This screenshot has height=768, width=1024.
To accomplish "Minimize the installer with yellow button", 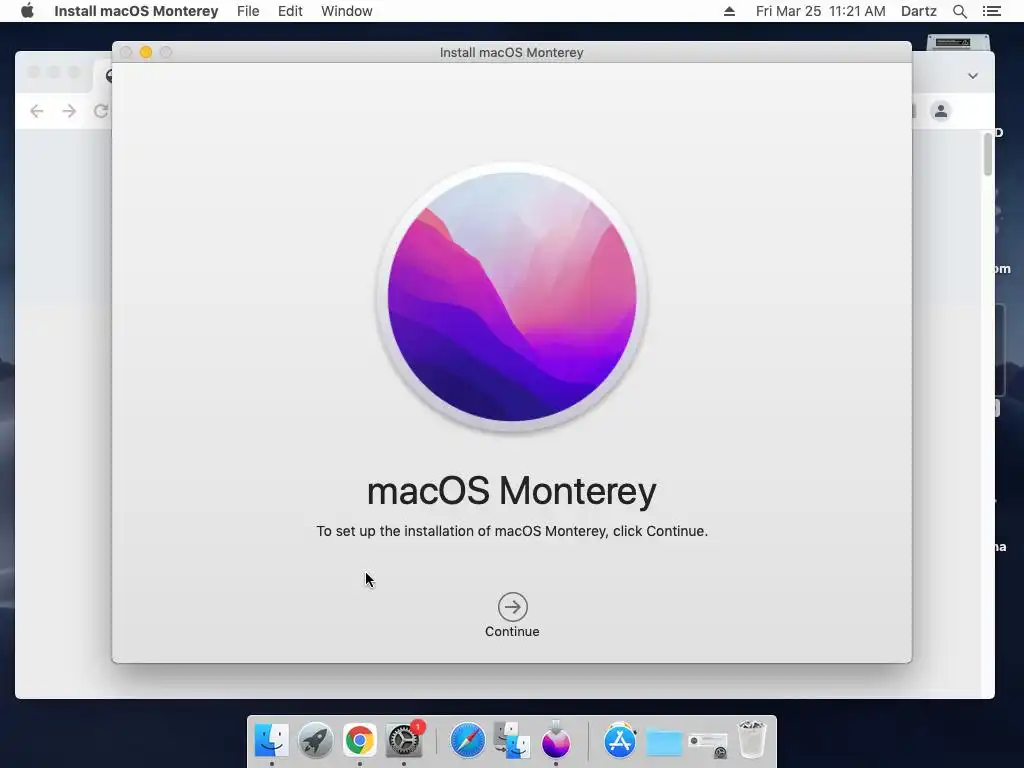I will pyautogui.click(x=146, y=52).
